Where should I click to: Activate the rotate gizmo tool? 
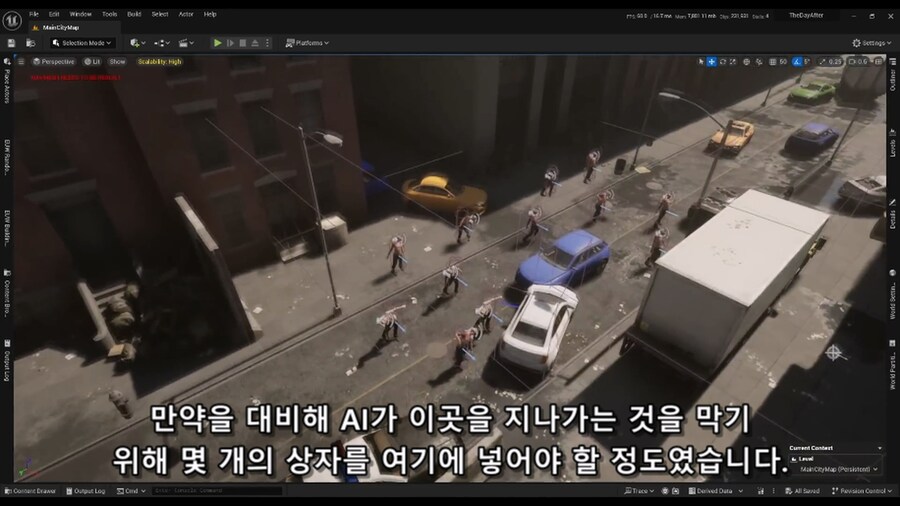pyautogui.click(x=723, y=61)
